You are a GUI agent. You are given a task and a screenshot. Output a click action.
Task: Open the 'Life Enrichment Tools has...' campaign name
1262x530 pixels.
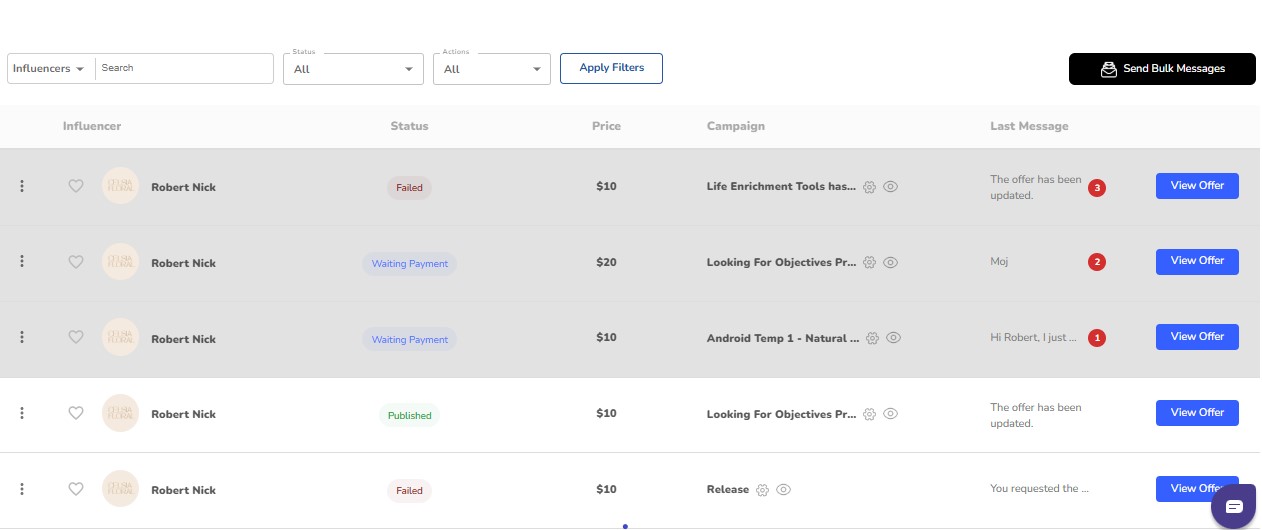[x=781, y=187]
